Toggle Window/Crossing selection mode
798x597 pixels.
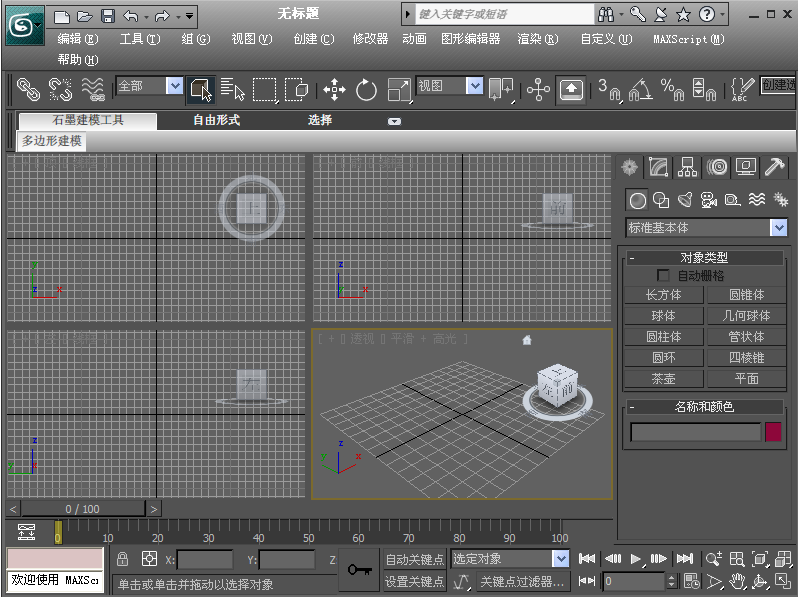[296, 89]
